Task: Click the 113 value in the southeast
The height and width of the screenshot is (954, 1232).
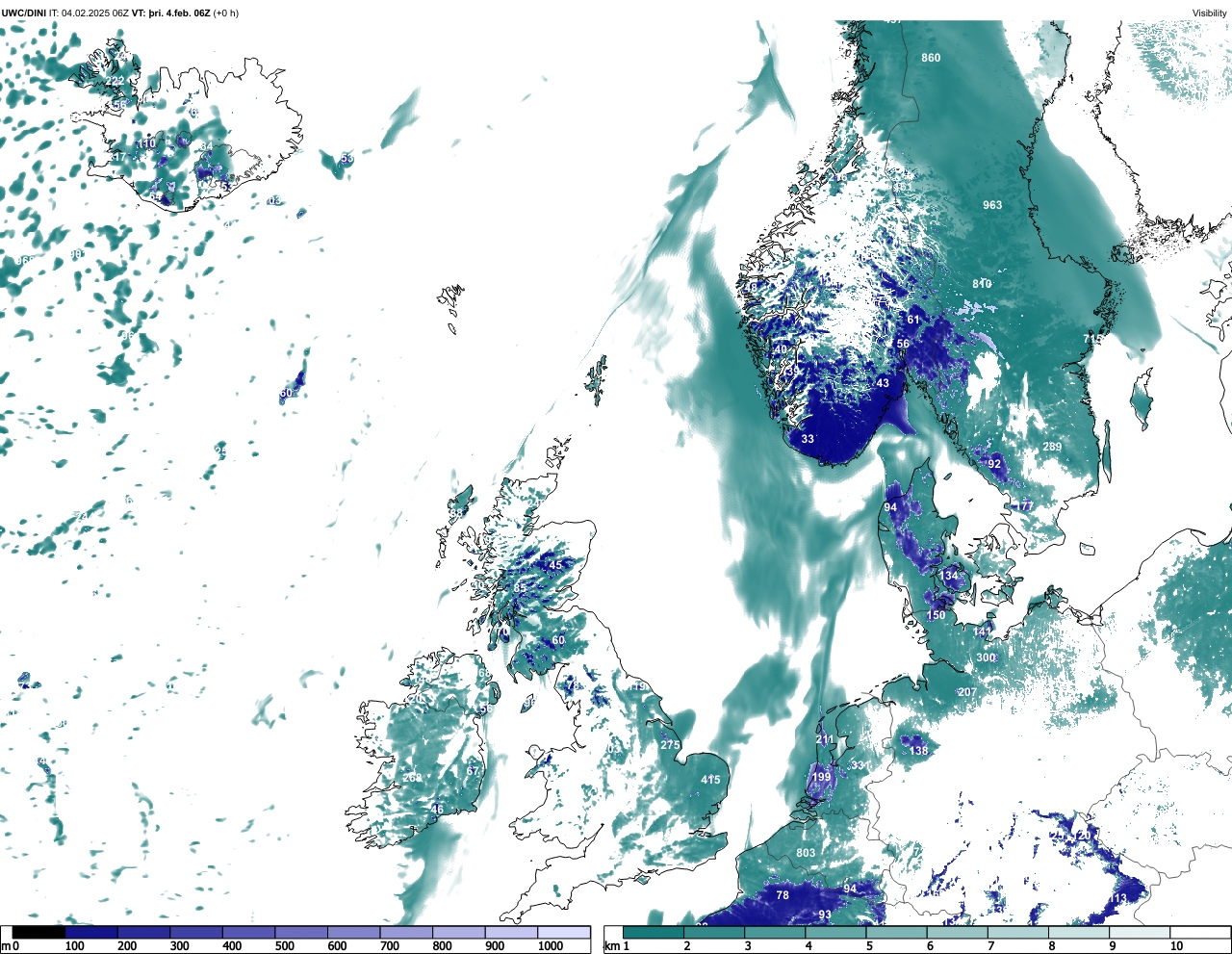Action: [x=1116, y=898]
